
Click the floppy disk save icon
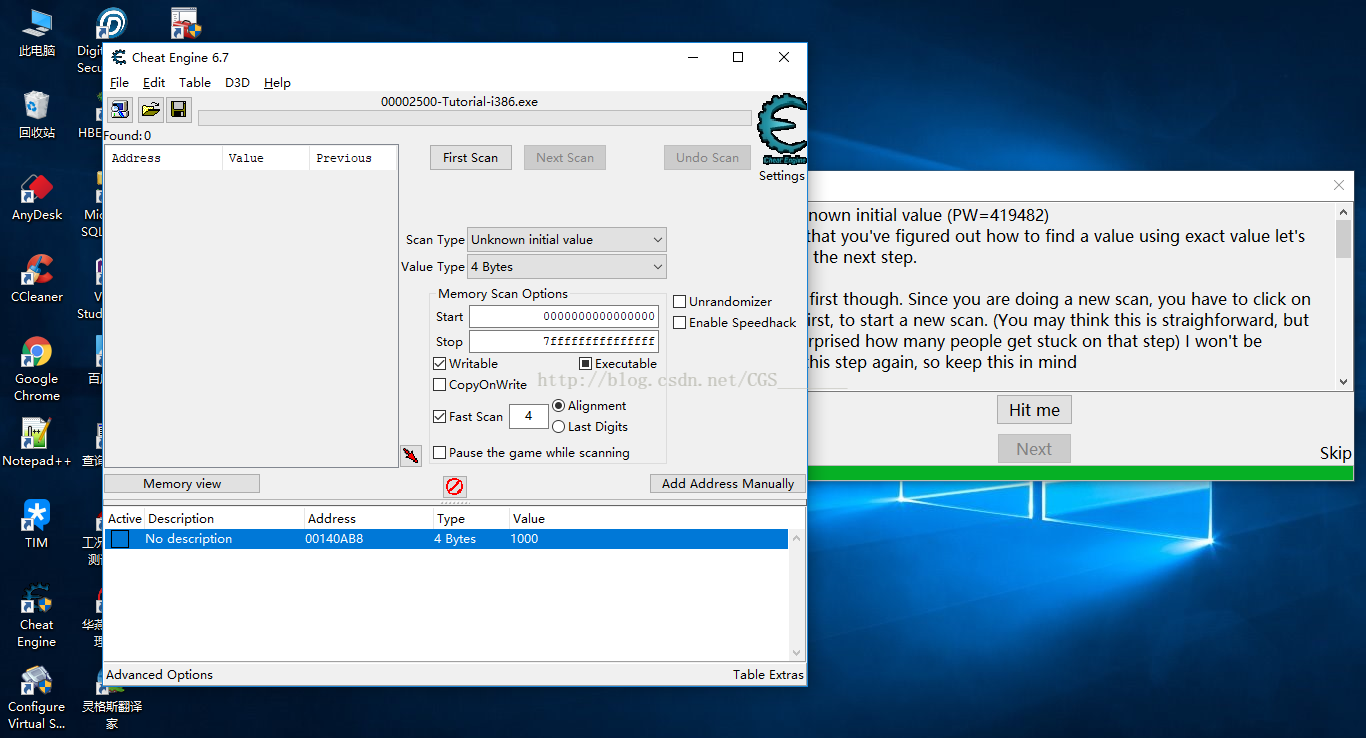tap(178, 110)
